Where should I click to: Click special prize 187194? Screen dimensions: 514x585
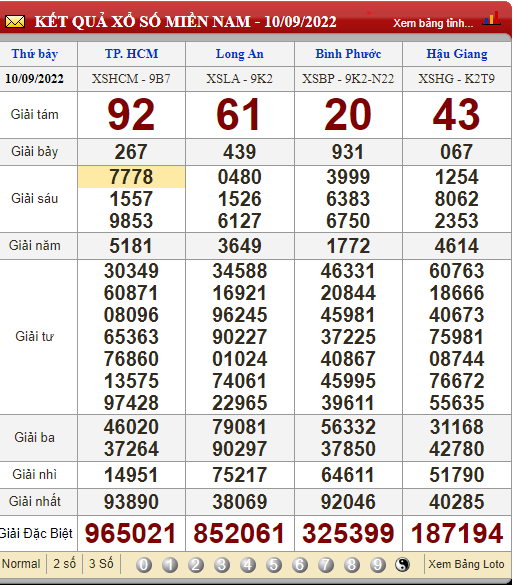tap(457, 533)
